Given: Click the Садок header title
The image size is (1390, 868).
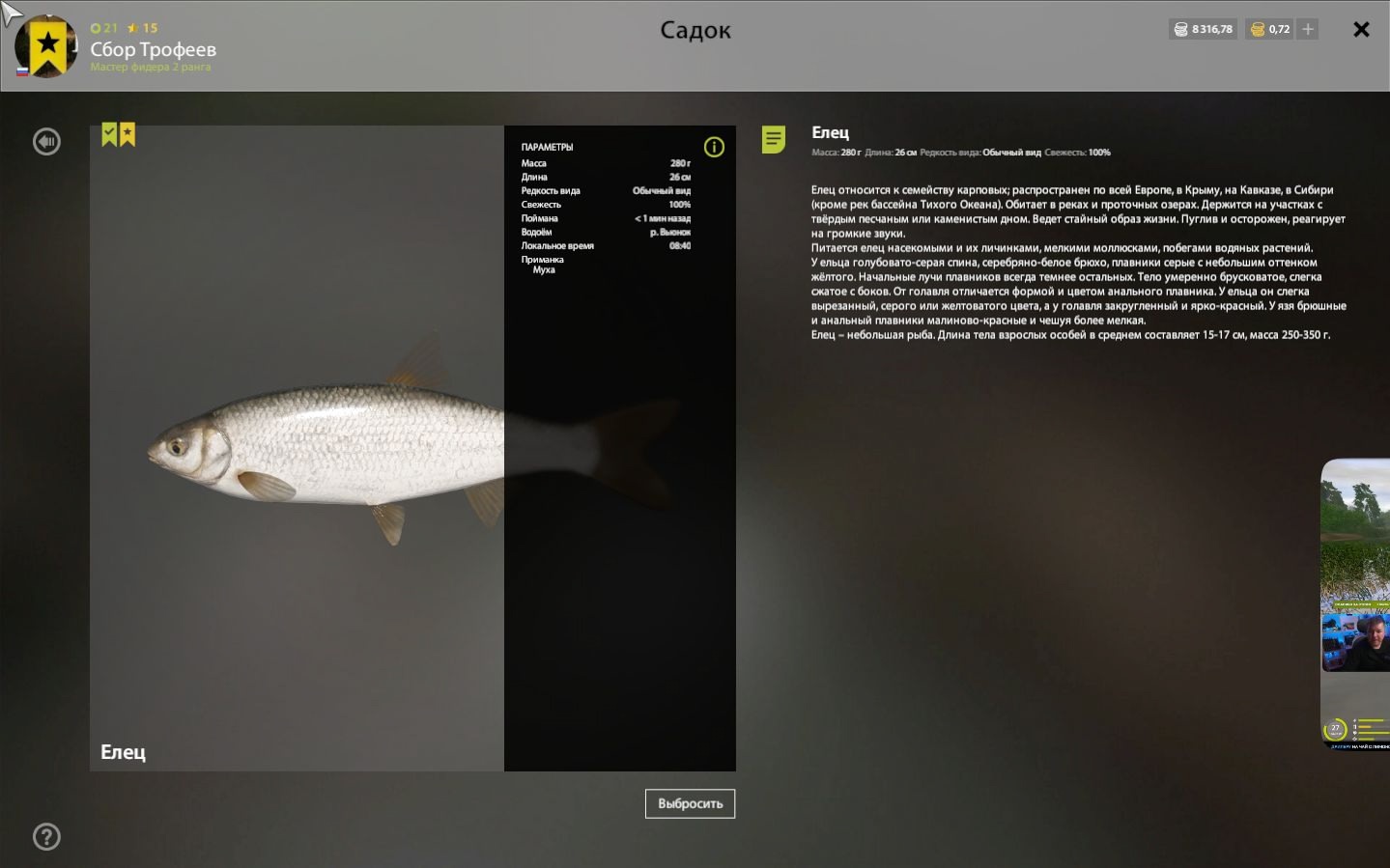Looking at the screenshot, I should point(695,30).
